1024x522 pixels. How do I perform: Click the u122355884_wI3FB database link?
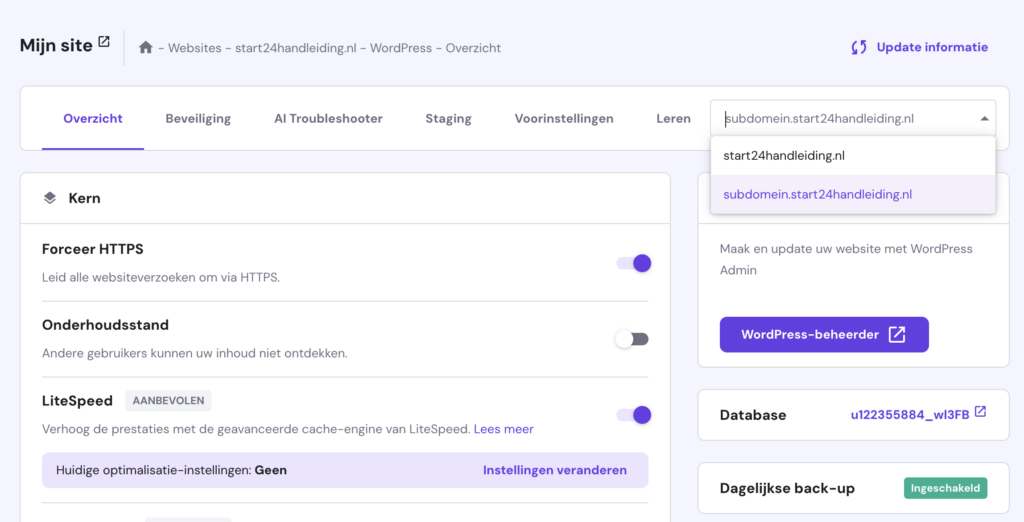[909, 414]
